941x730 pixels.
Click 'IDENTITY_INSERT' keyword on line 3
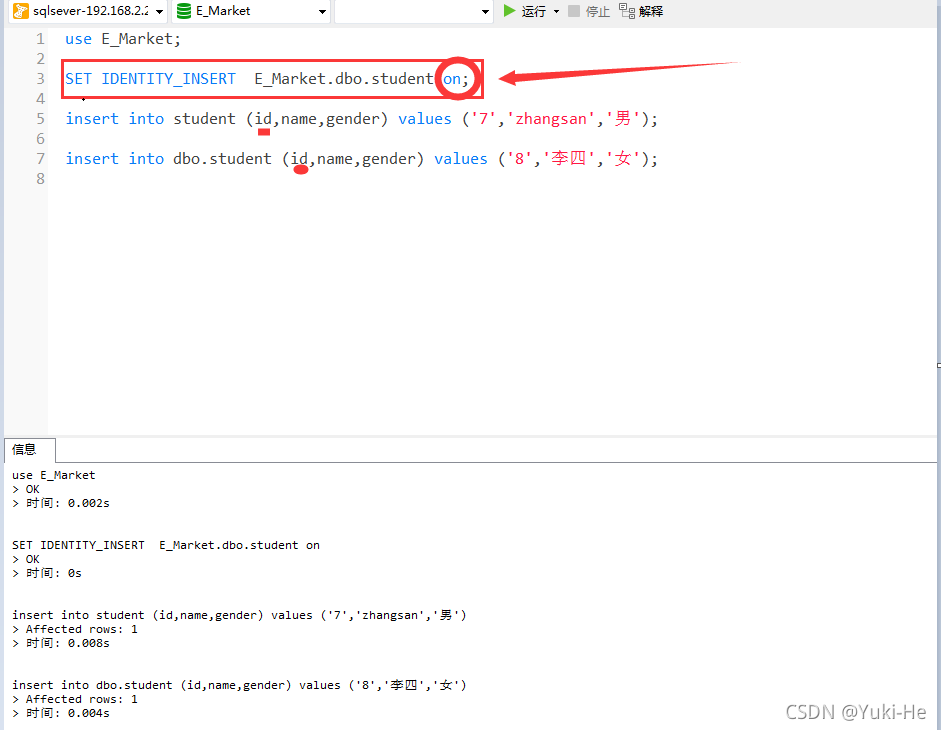tap(169, 79)
